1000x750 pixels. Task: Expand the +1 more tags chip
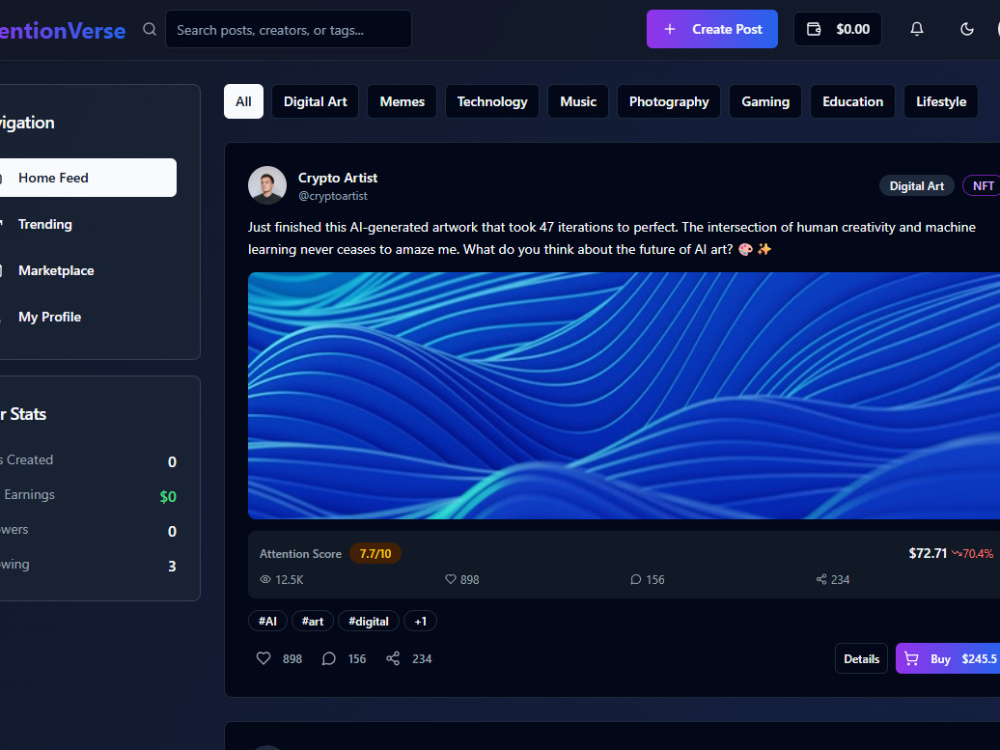pos(420,621)
